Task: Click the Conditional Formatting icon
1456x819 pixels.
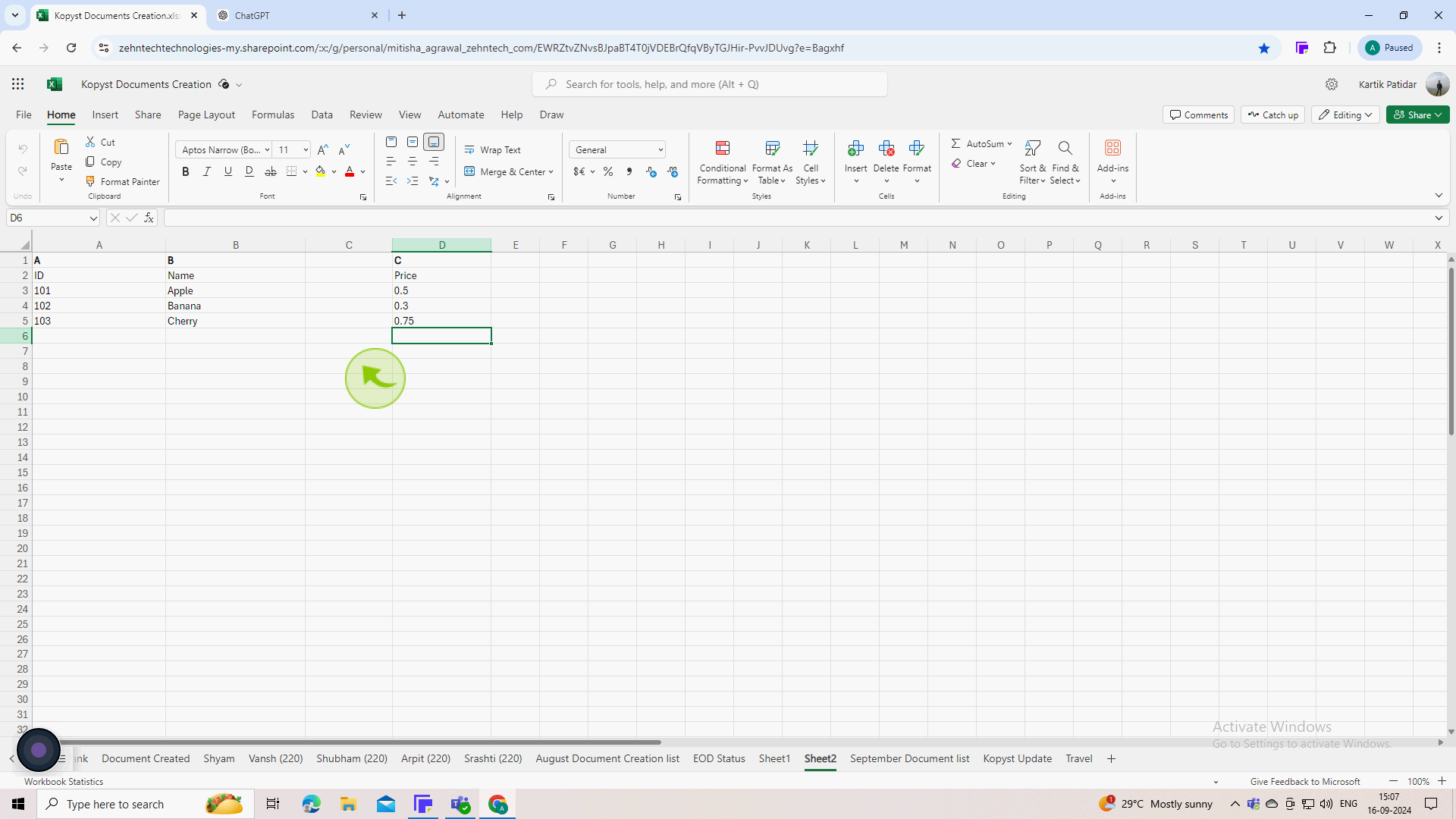Action: [723, 160]
